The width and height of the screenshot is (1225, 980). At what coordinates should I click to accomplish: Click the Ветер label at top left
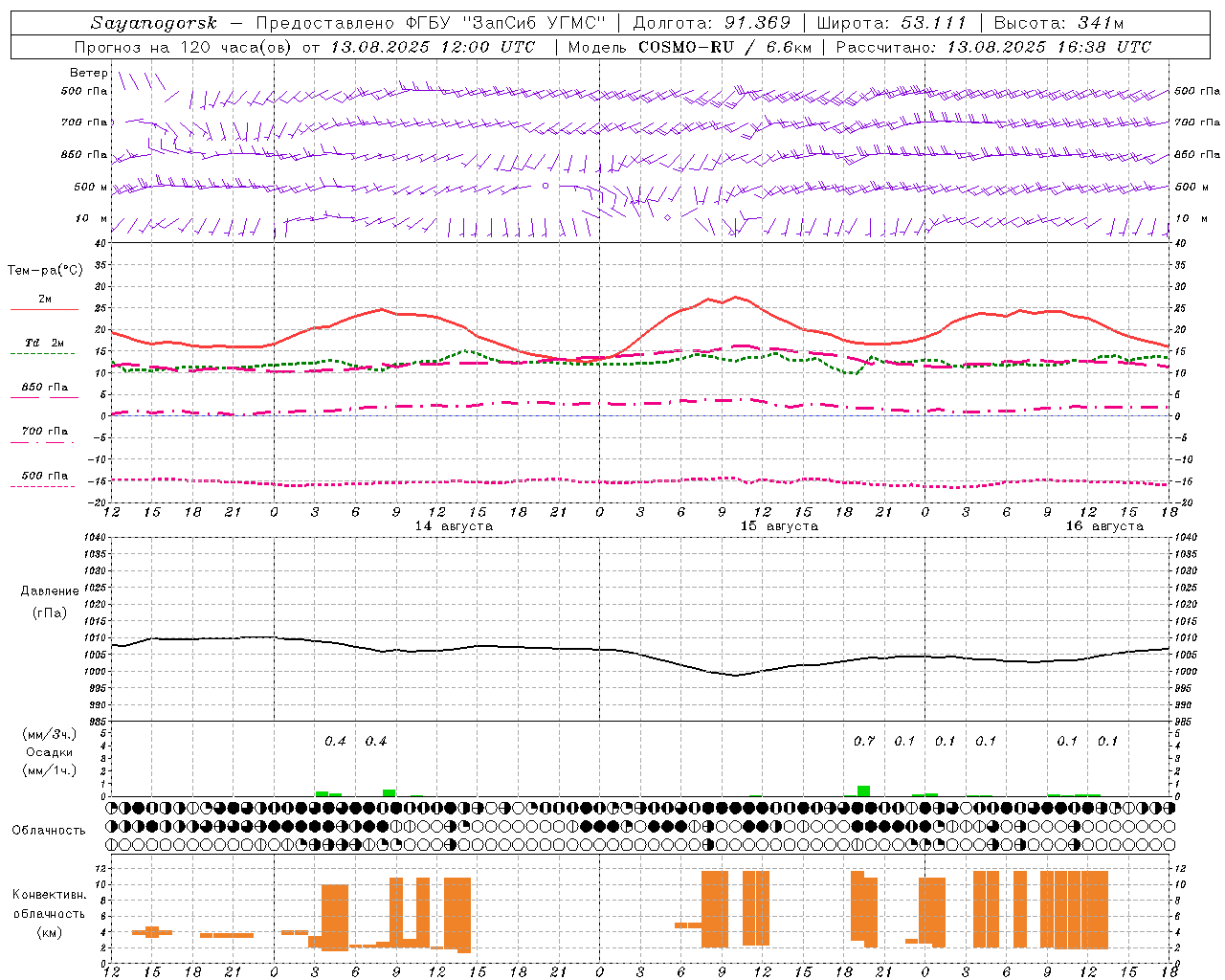pyautogui.click(x=89, y=73)
